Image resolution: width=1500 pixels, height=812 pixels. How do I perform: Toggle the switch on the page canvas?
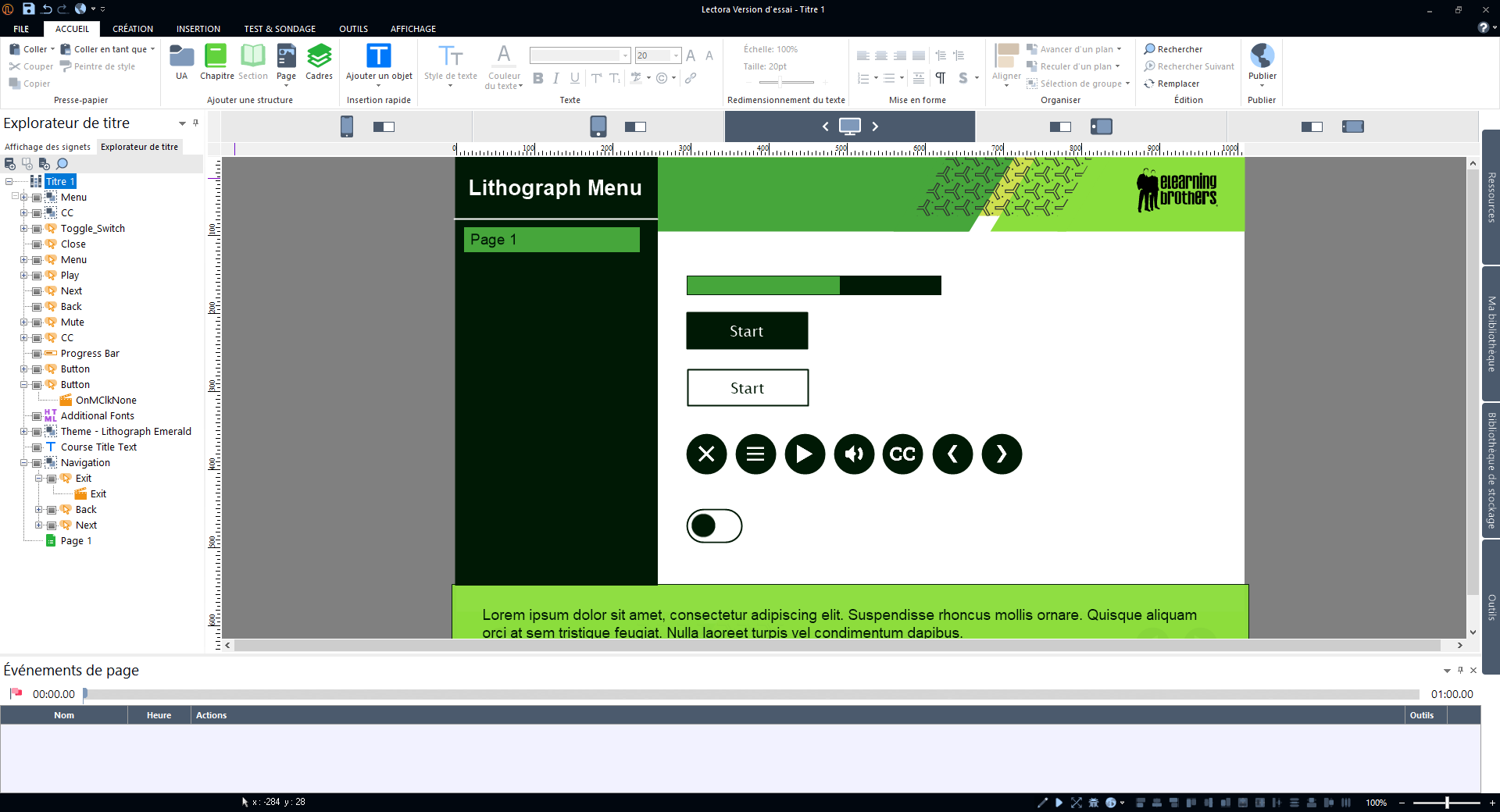(714, 525)
